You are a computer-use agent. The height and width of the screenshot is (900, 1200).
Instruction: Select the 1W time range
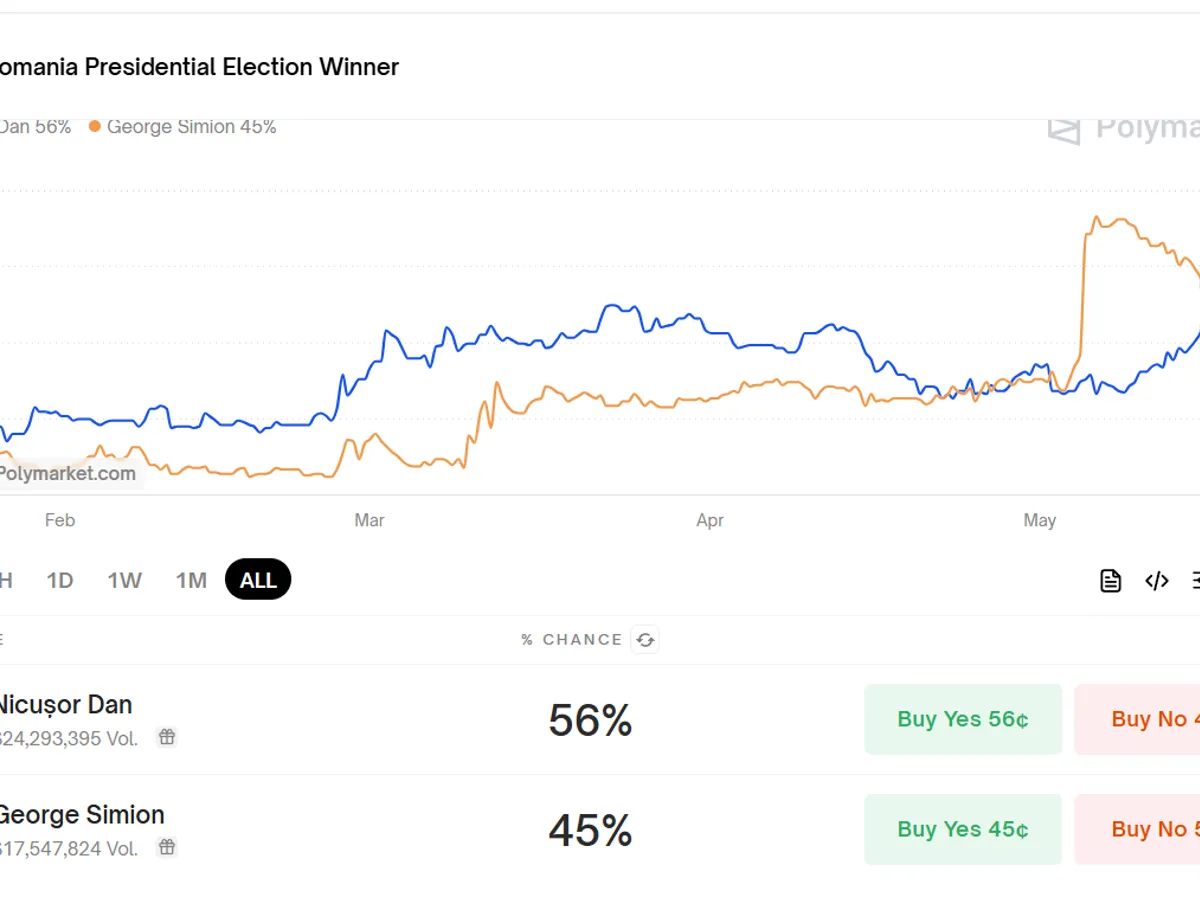click(x=125, y=580)
